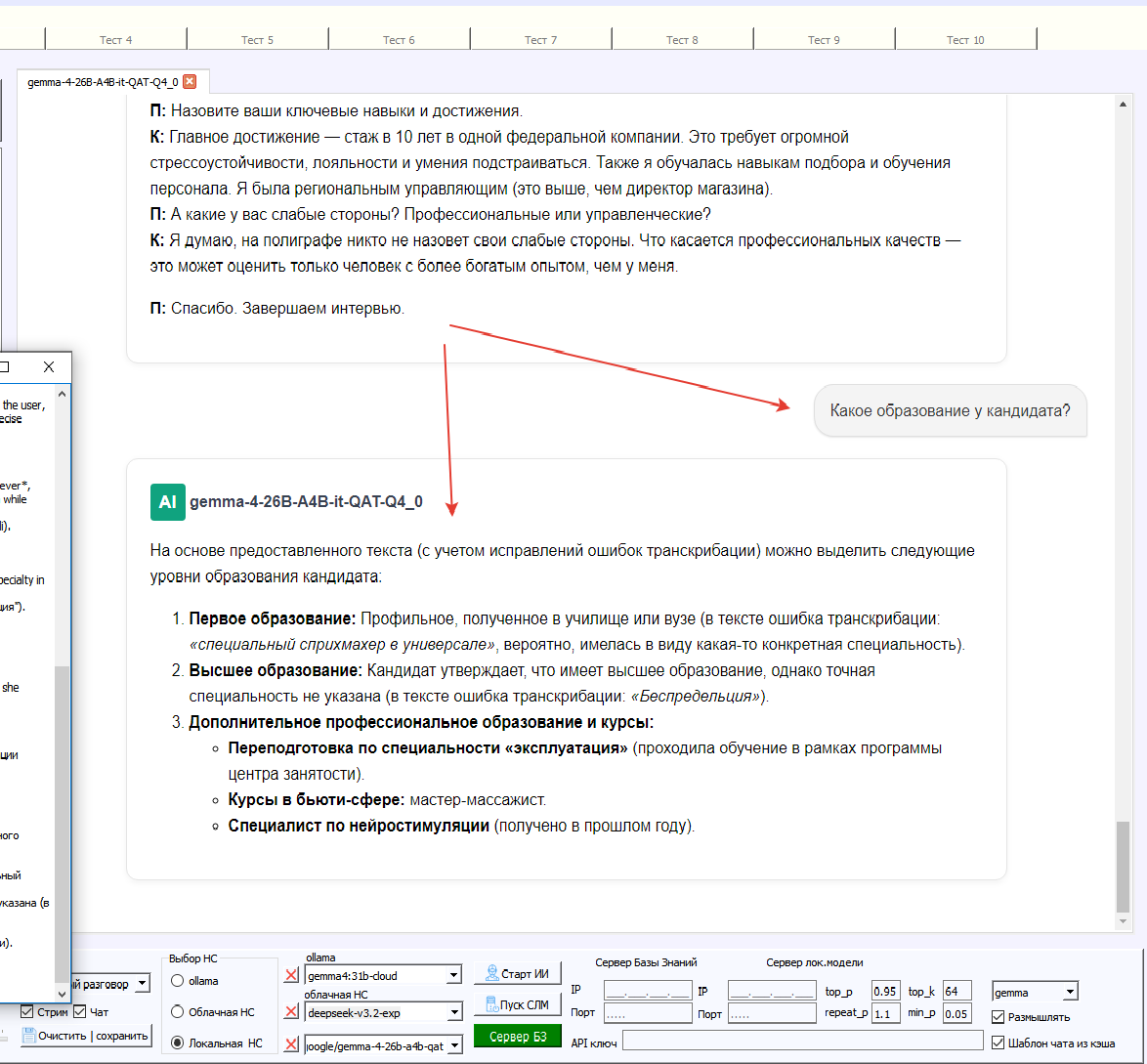1147x1064 pixels.
Task: Switch to the Тест 7 tab
Action: tap(540, 39)
